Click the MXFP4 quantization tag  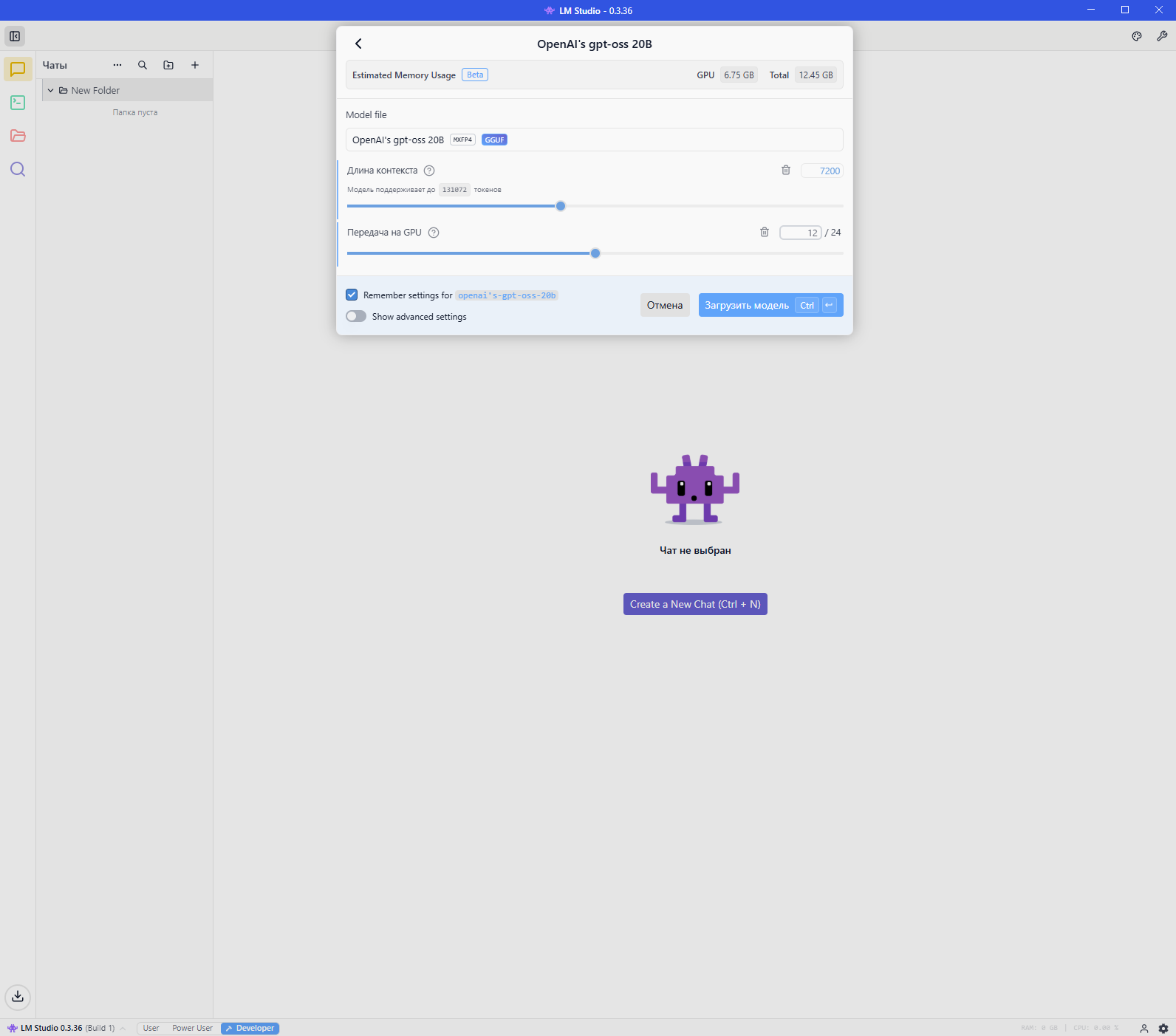[462, 140]
